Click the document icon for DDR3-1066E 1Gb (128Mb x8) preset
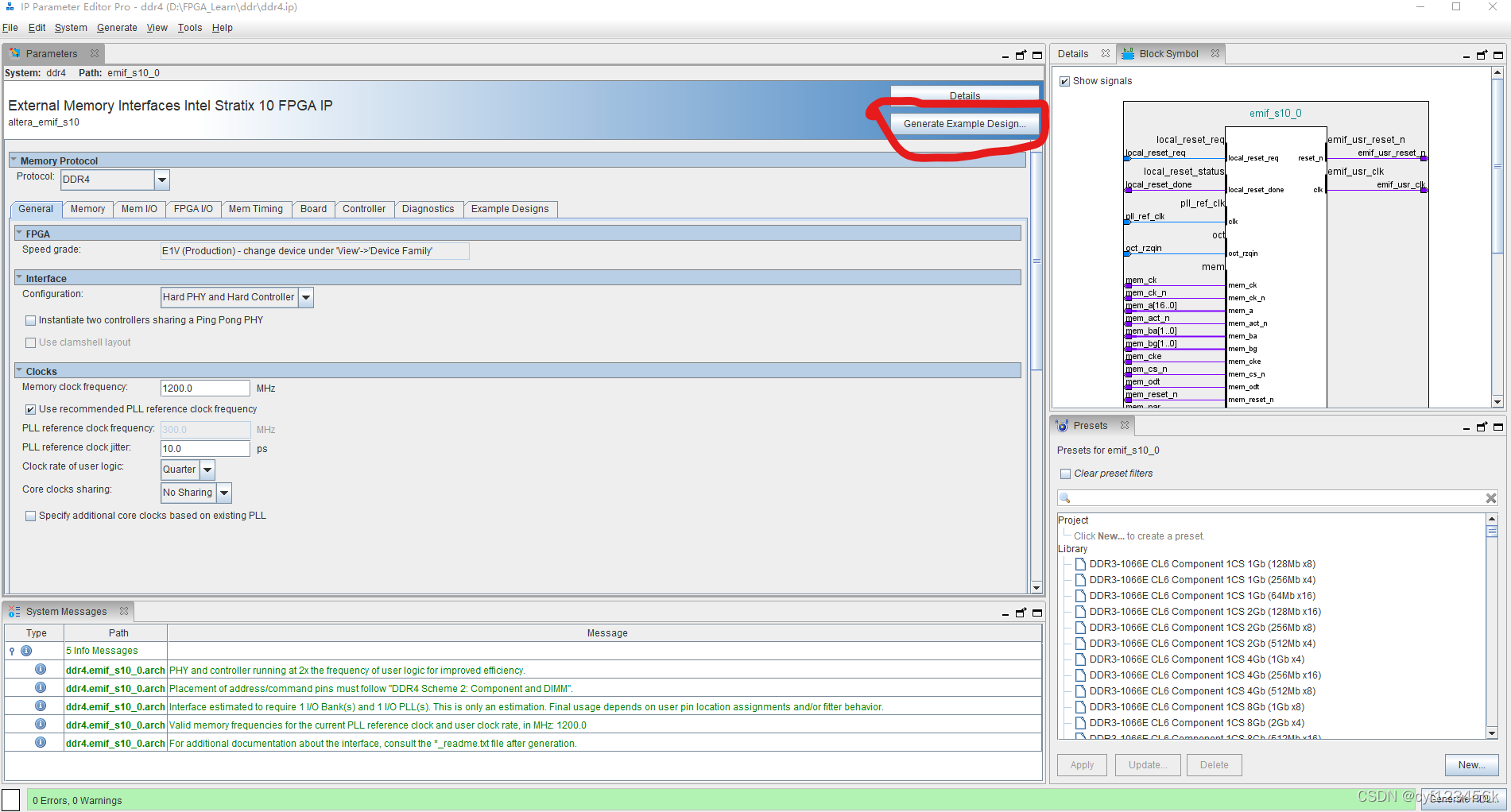 (1080, 564)
